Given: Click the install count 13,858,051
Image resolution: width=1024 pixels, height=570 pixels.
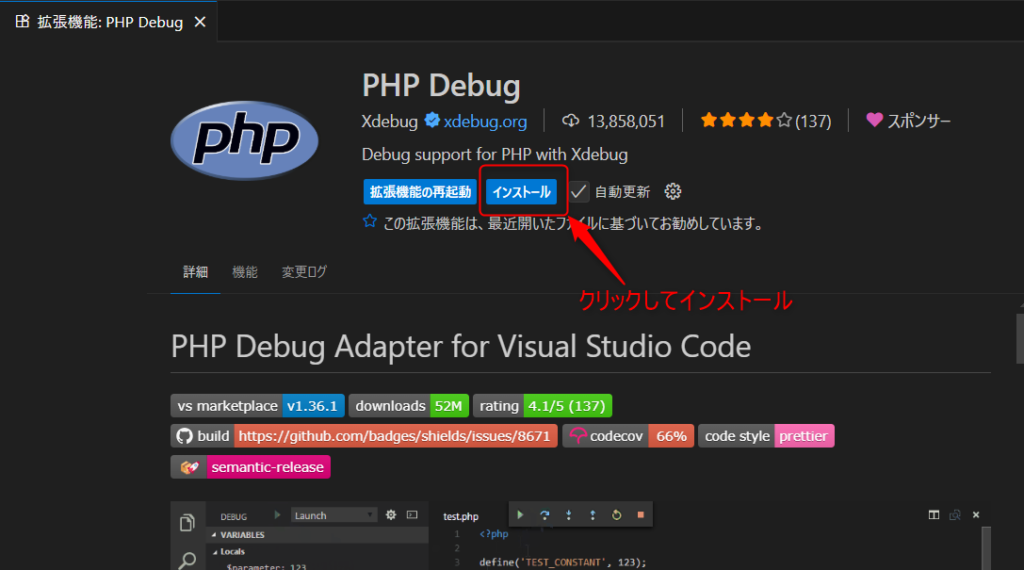Looking at the screenshot, I should coord(626,121).
